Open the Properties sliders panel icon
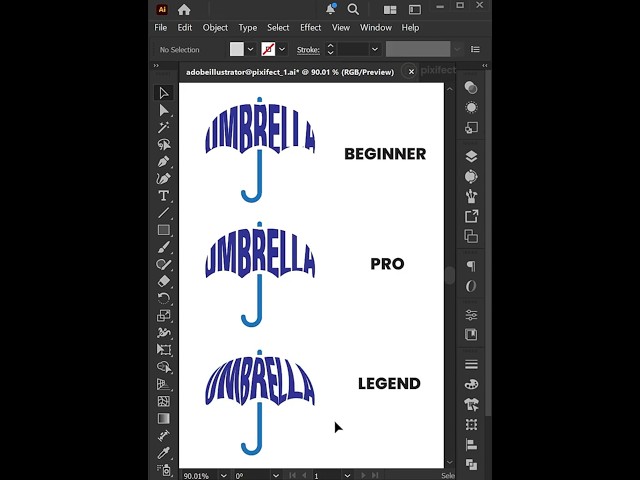 [471, 315]
